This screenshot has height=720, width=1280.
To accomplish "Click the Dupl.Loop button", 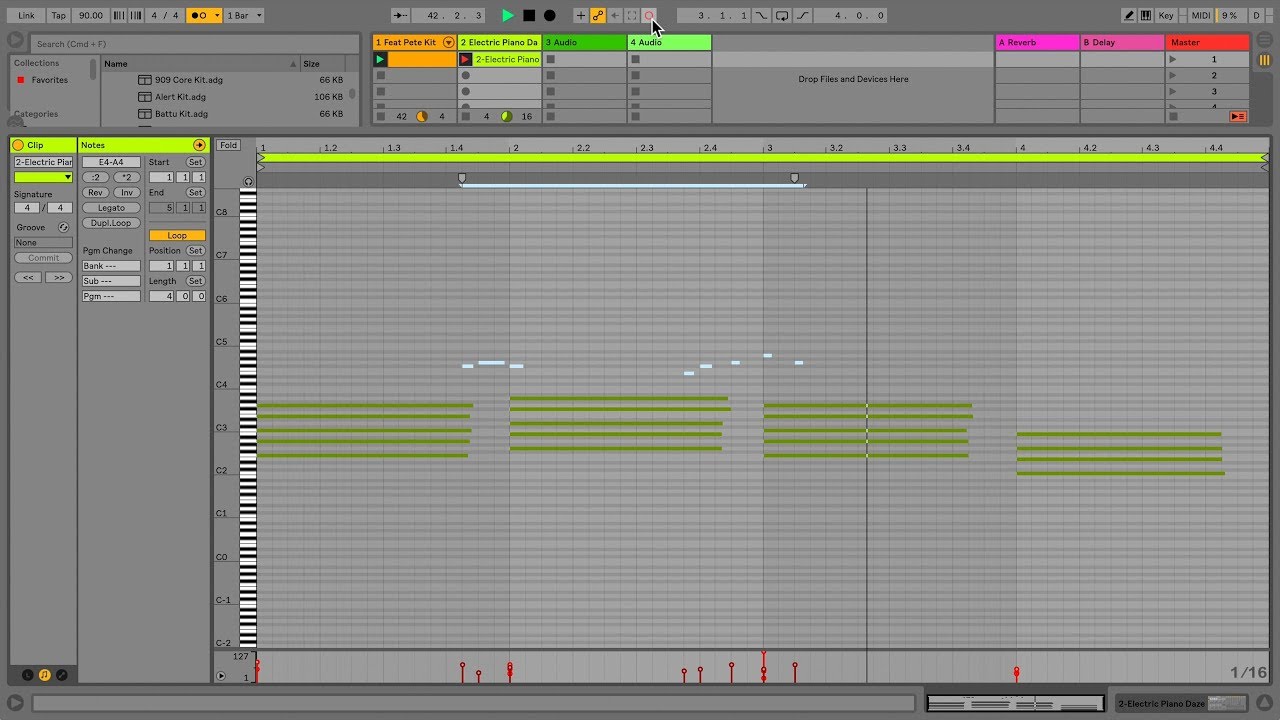I will click(112, 223).
